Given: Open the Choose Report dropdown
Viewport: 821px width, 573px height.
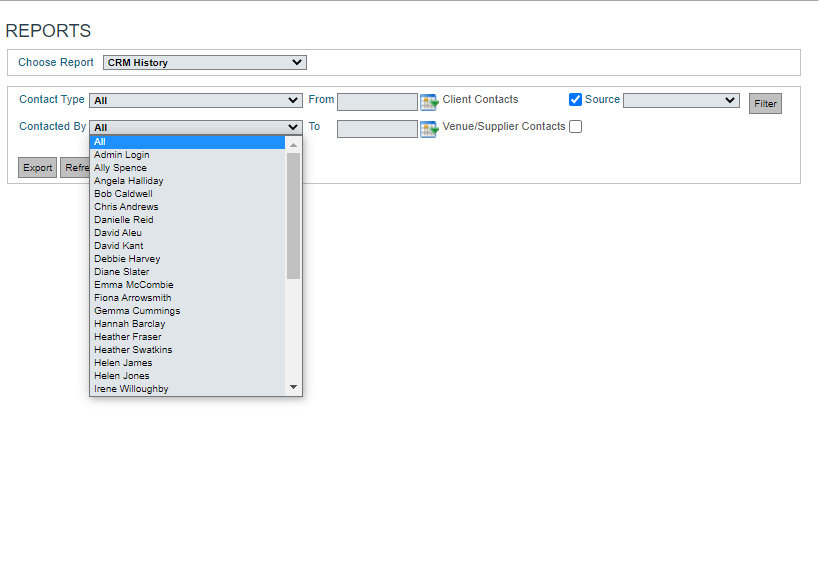Looking at the screenshot, I should [205, 62].
